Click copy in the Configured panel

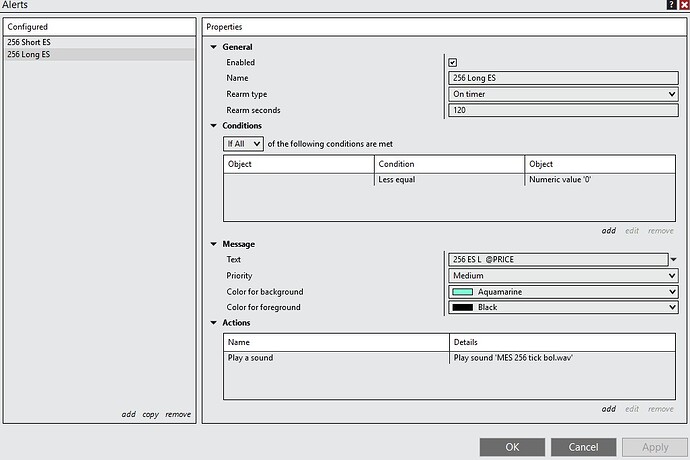tap(150, 414)
